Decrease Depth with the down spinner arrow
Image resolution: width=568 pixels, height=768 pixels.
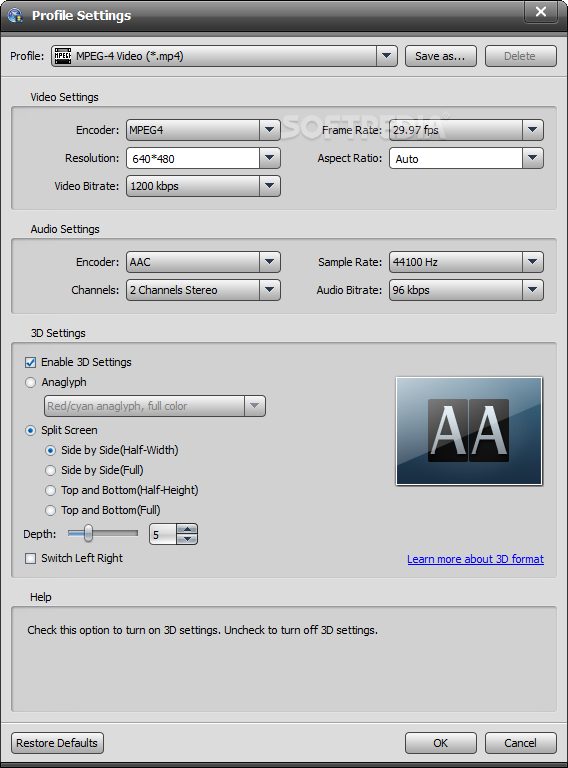tap(187, 539)
